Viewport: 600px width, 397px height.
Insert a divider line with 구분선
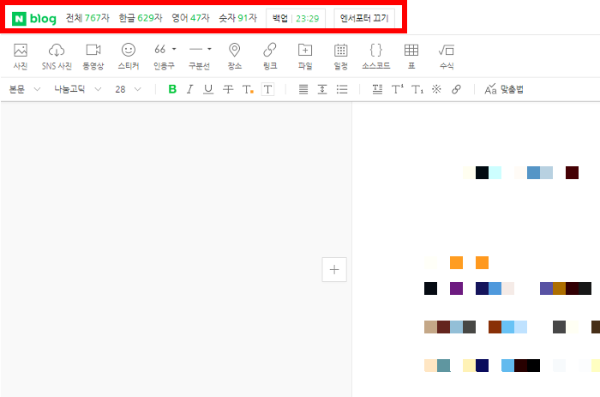199,56
